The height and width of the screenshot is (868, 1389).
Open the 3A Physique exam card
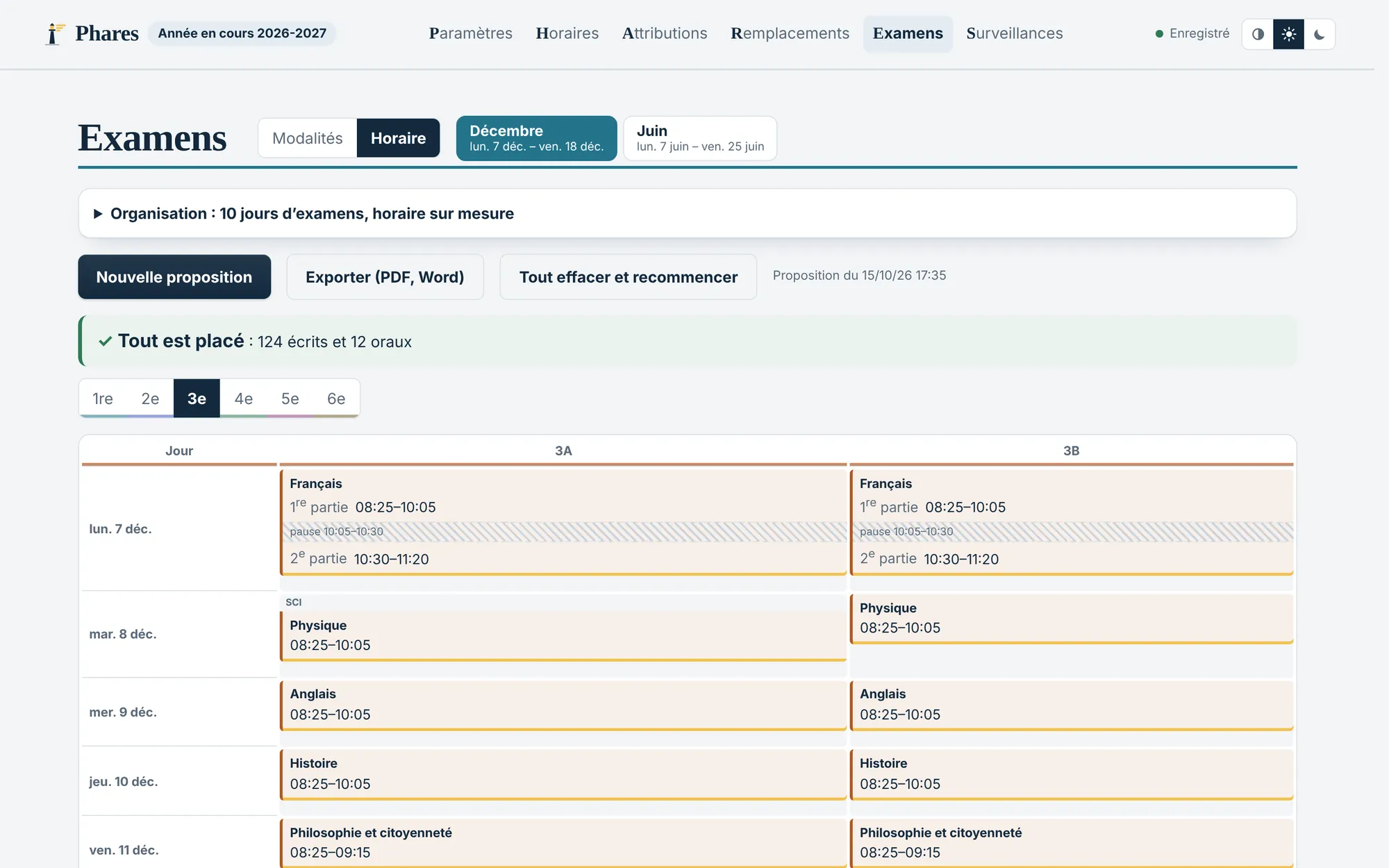tap(563, 635)
